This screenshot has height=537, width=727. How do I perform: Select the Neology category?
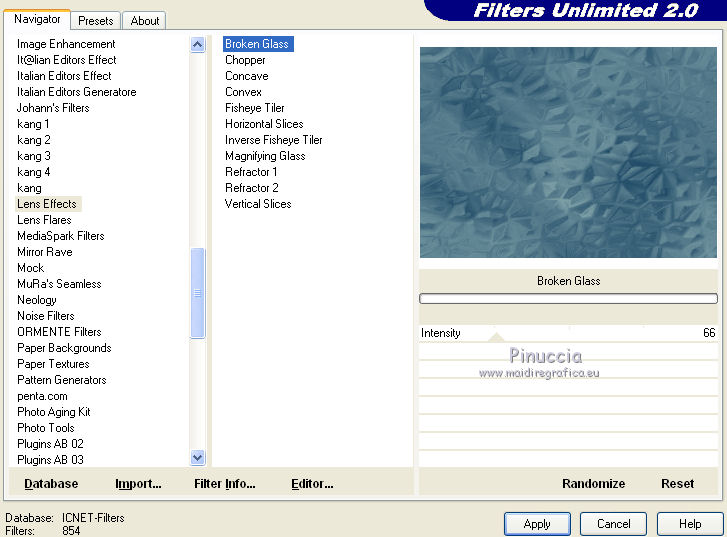tap(37, 300)
